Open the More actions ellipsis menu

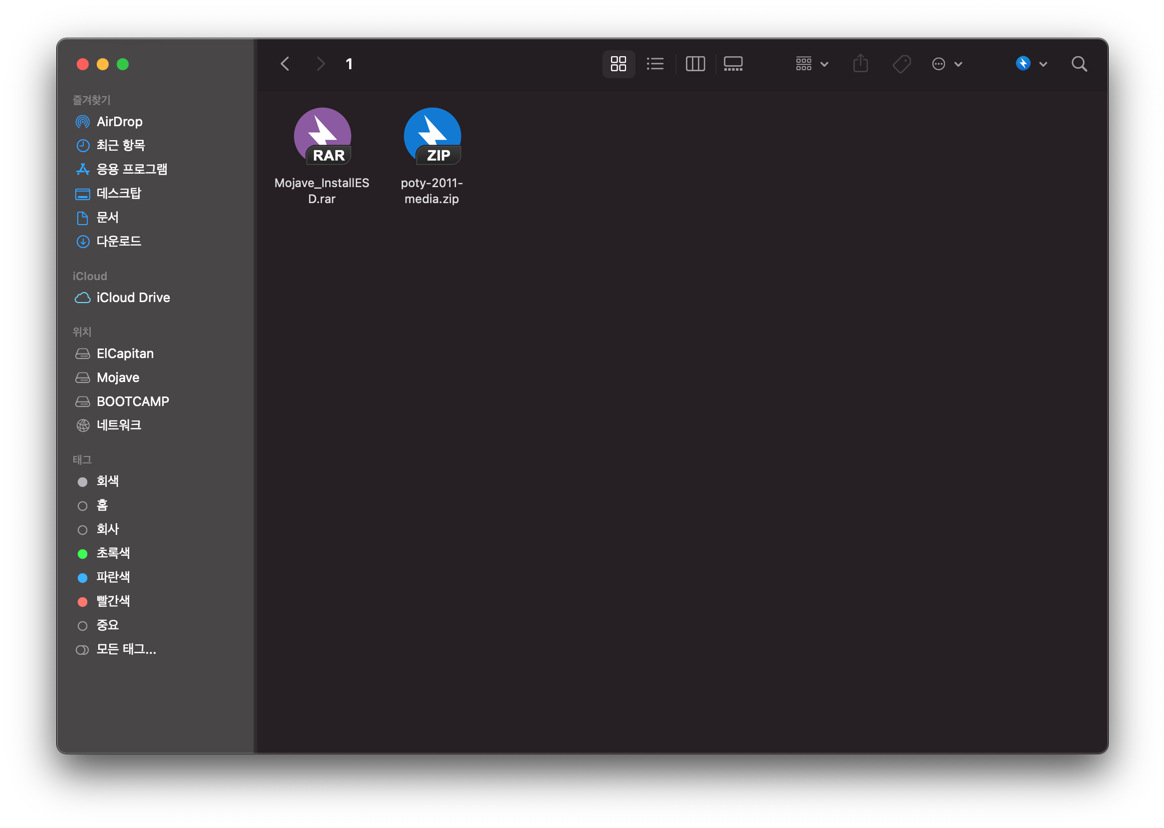[x=946, y=64]
